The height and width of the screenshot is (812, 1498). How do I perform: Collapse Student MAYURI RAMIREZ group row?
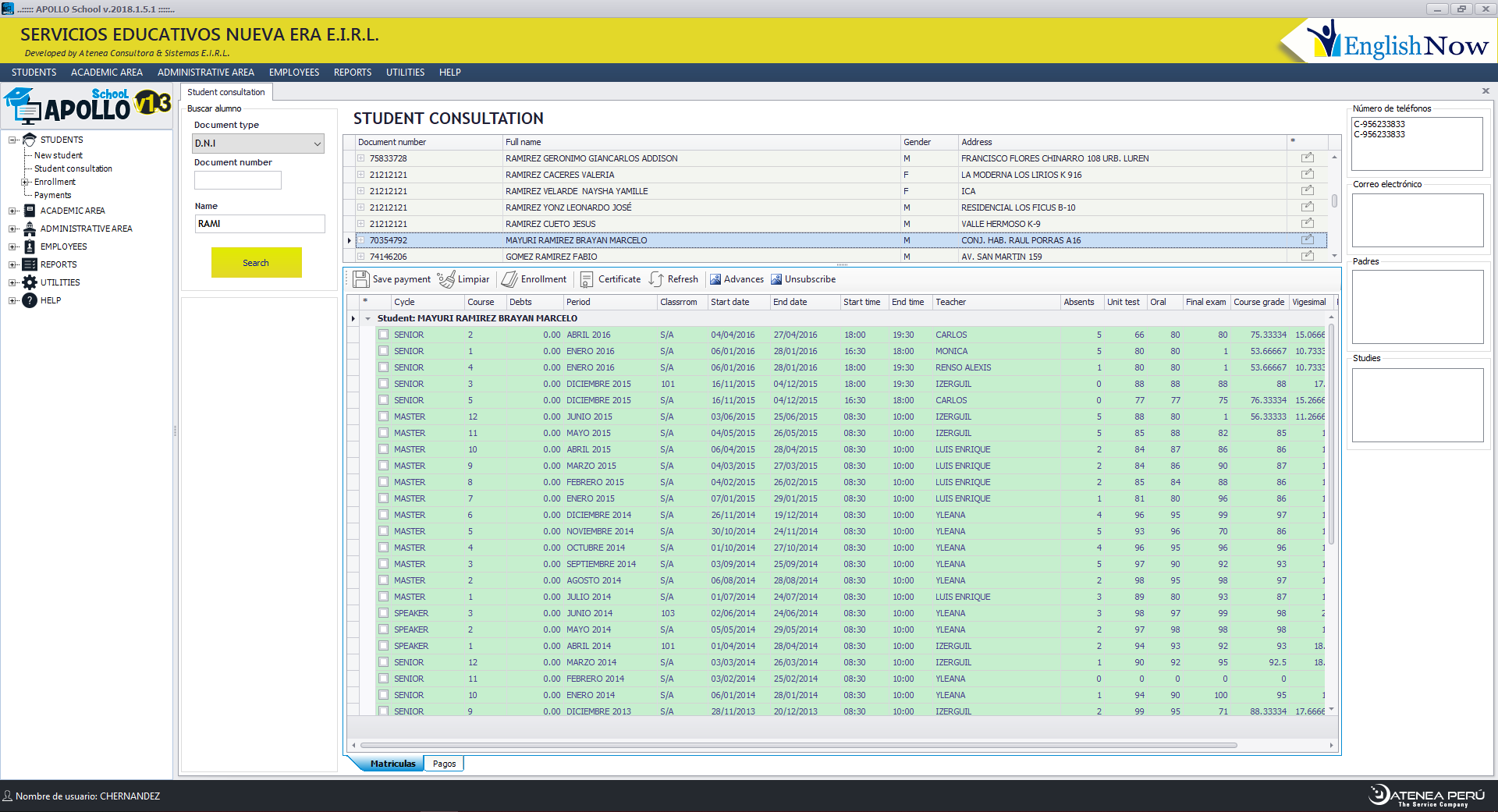click(367, 318)
